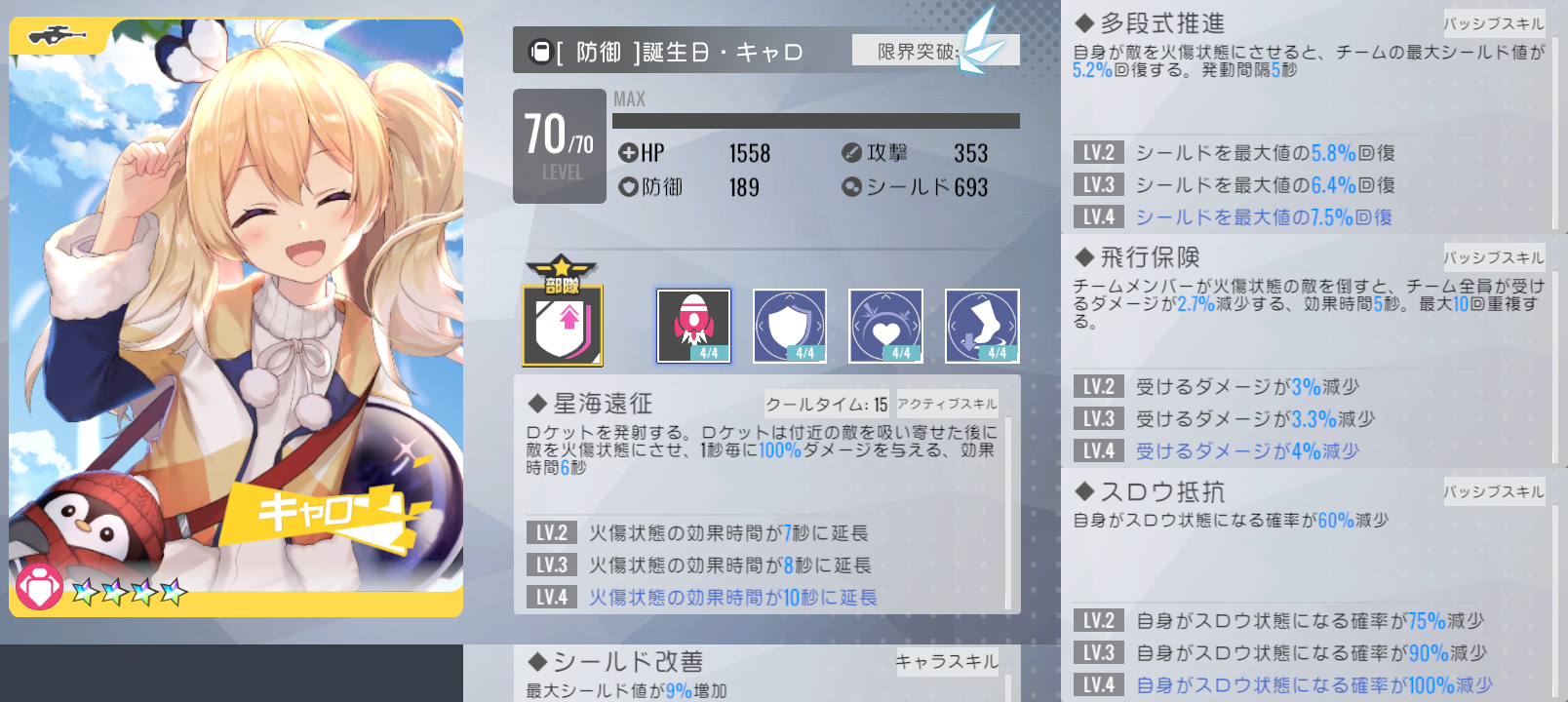1568x702 pixels.
Task: Select LV.4 row of 星海遠征 skill
Action: pyautogui.click(x=763, y=597)
